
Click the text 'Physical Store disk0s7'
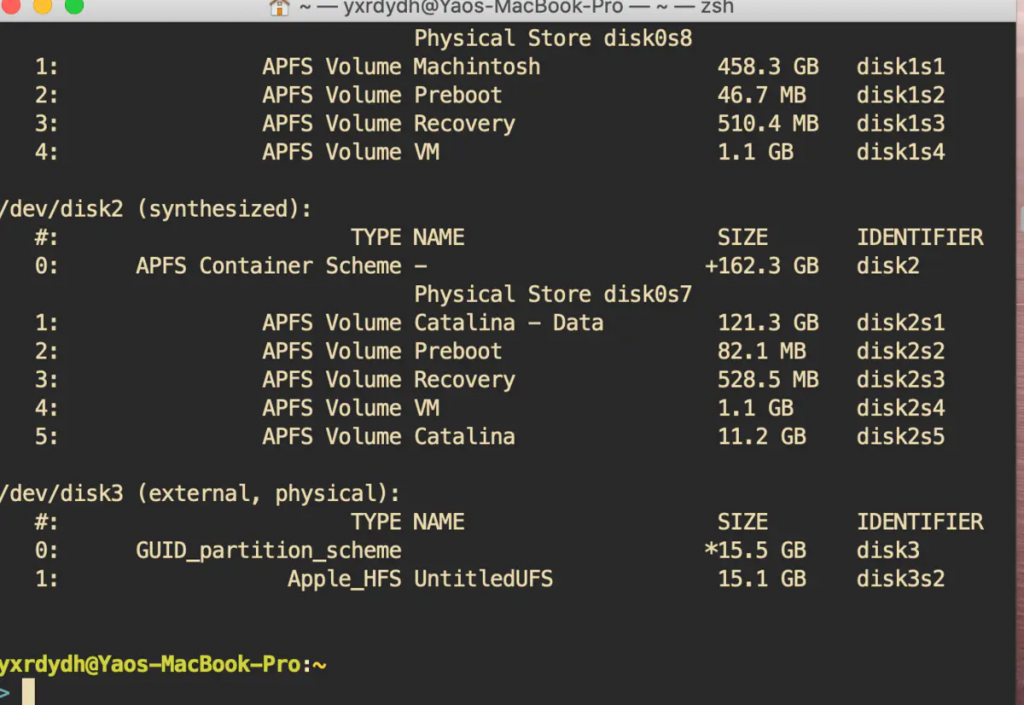click(553, 294)
